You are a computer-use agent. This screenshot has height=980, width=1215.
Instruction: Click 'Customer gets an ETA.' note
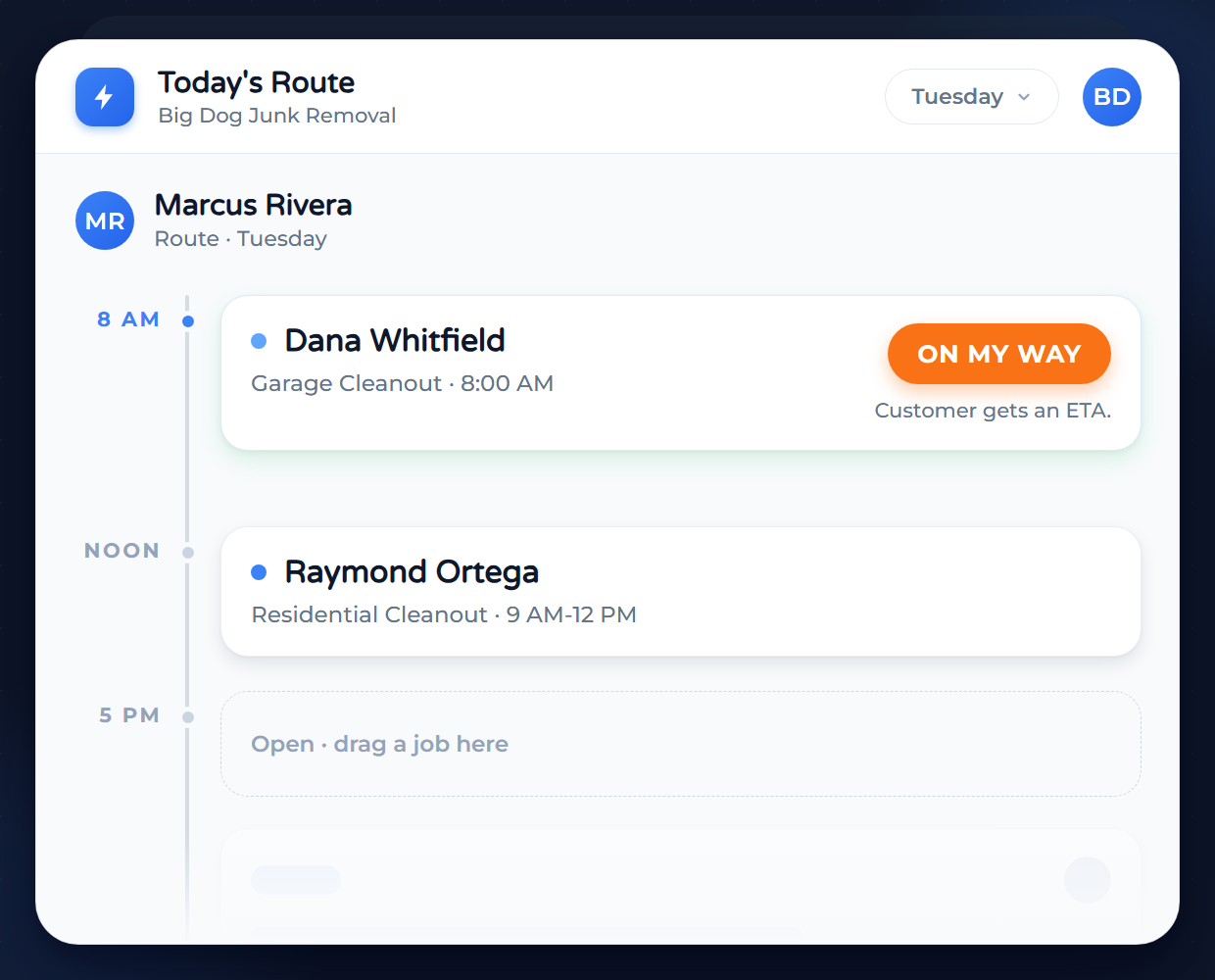[993, 411]
